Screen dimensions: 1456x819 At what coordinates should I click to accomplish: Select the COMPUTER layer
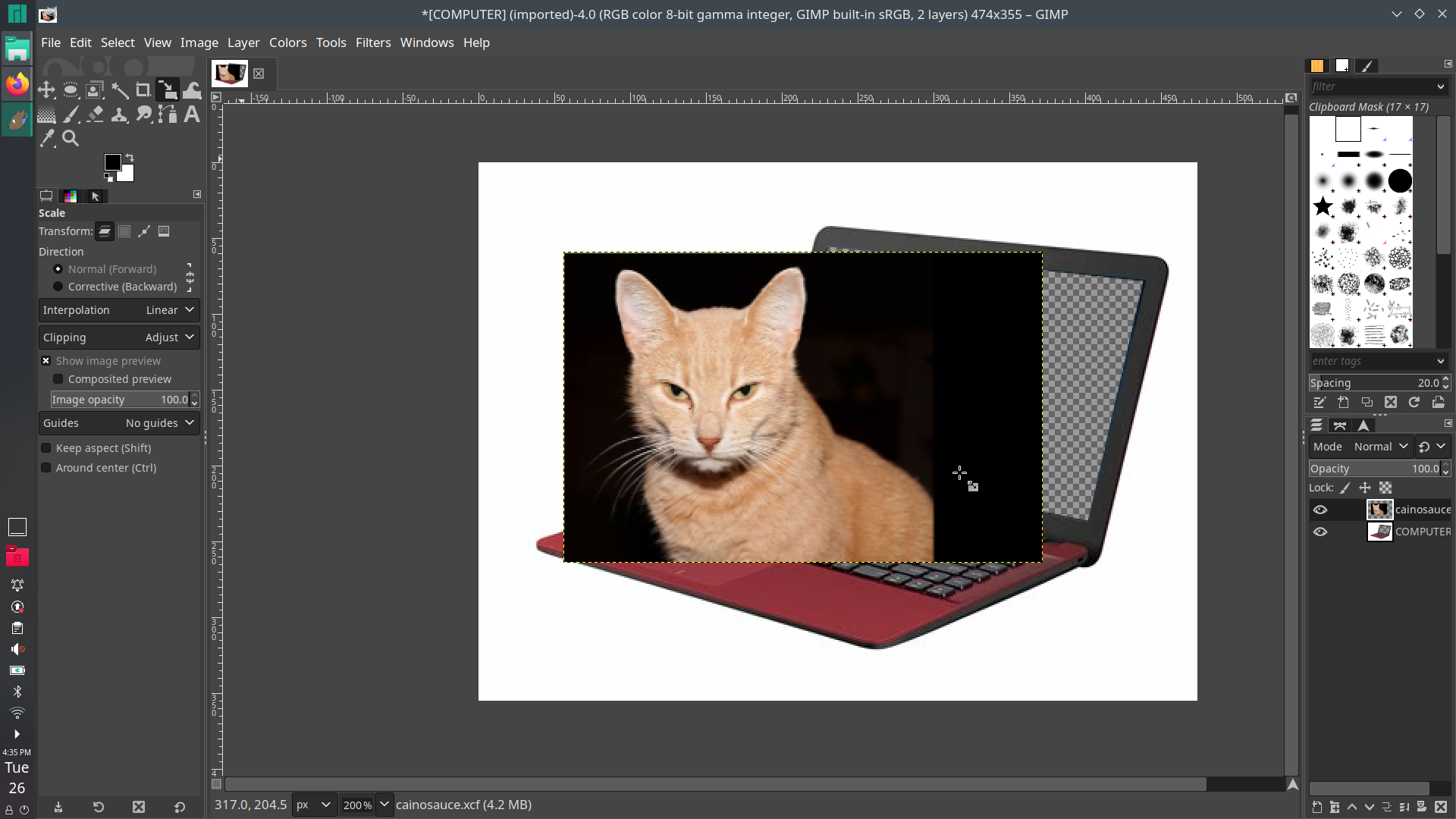[1422, 532]
